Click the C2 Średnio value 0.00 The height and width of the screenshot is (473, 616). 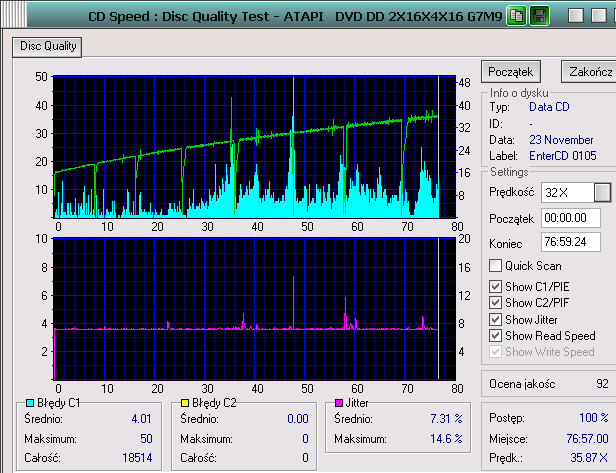[298, 419]
